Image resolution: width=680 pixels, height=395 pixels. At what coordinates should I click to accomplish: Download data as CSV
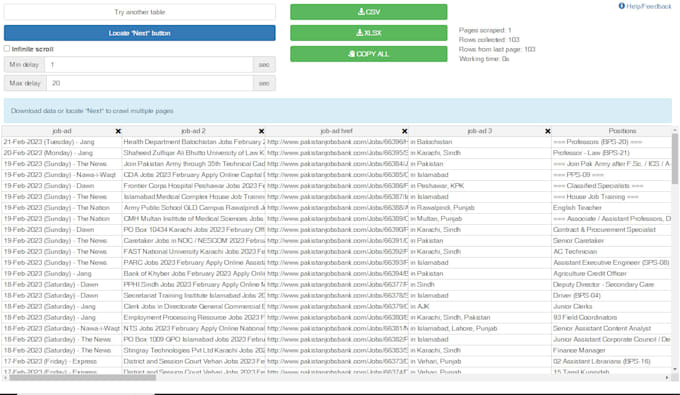click(x=369, y=12)
